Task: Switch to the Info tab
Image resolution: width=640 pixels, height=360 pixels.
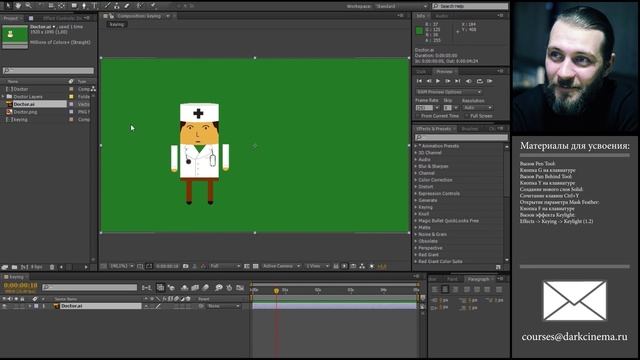Action: (421, 16)
